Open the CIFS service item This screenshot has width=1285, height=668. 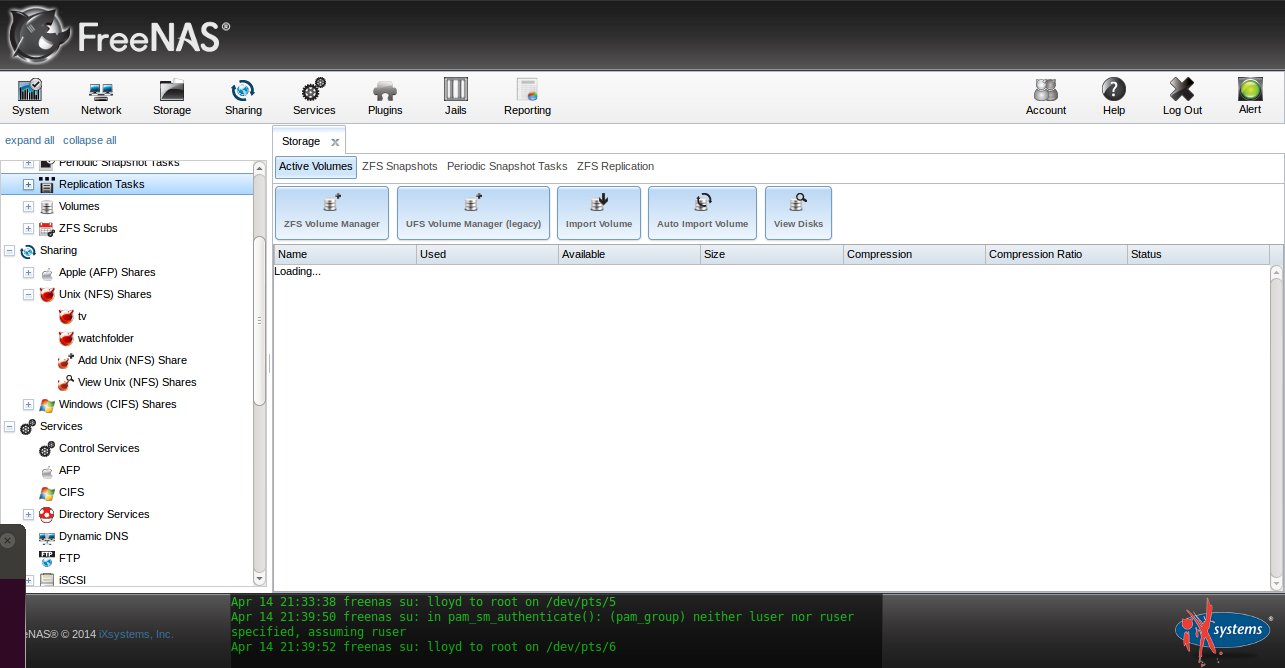coord(72,492)
